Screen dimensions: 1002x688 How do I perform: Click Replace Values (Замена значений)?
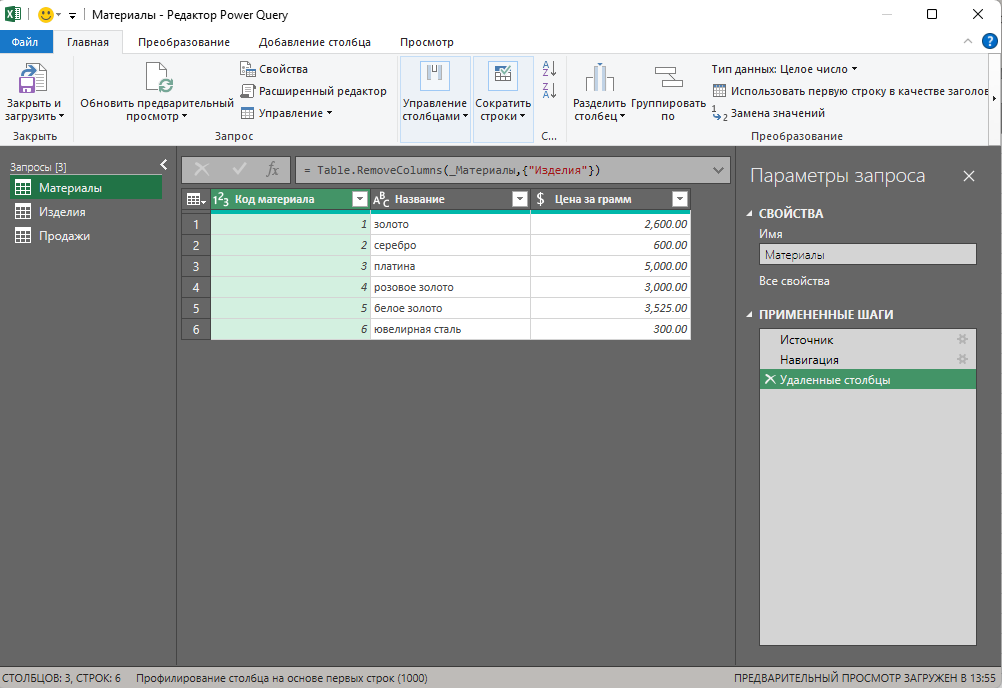[x=769, y=113]
